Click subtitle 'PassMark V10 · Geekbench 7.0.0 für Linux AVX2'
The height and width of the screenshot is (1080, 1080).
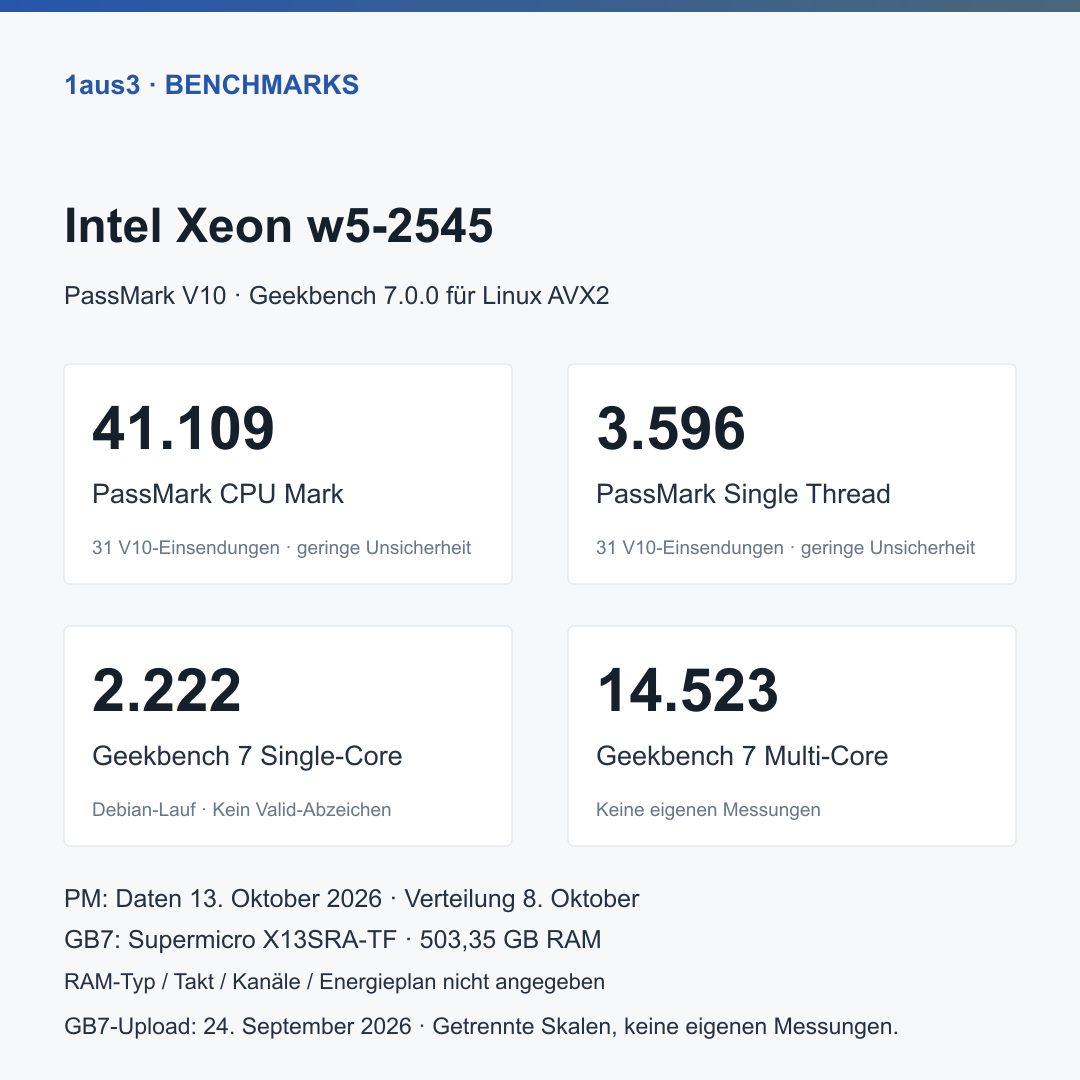(x=336, y=295)
